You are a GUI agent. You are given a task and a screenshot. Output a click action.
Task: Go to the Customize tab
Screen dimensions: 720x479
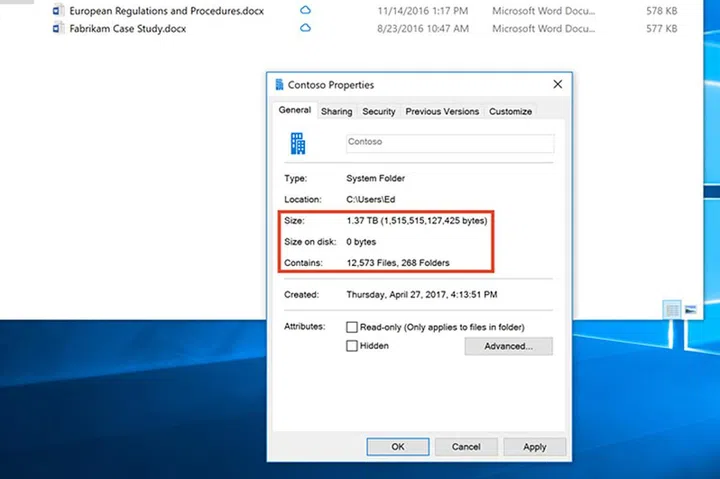pos(510,112)
